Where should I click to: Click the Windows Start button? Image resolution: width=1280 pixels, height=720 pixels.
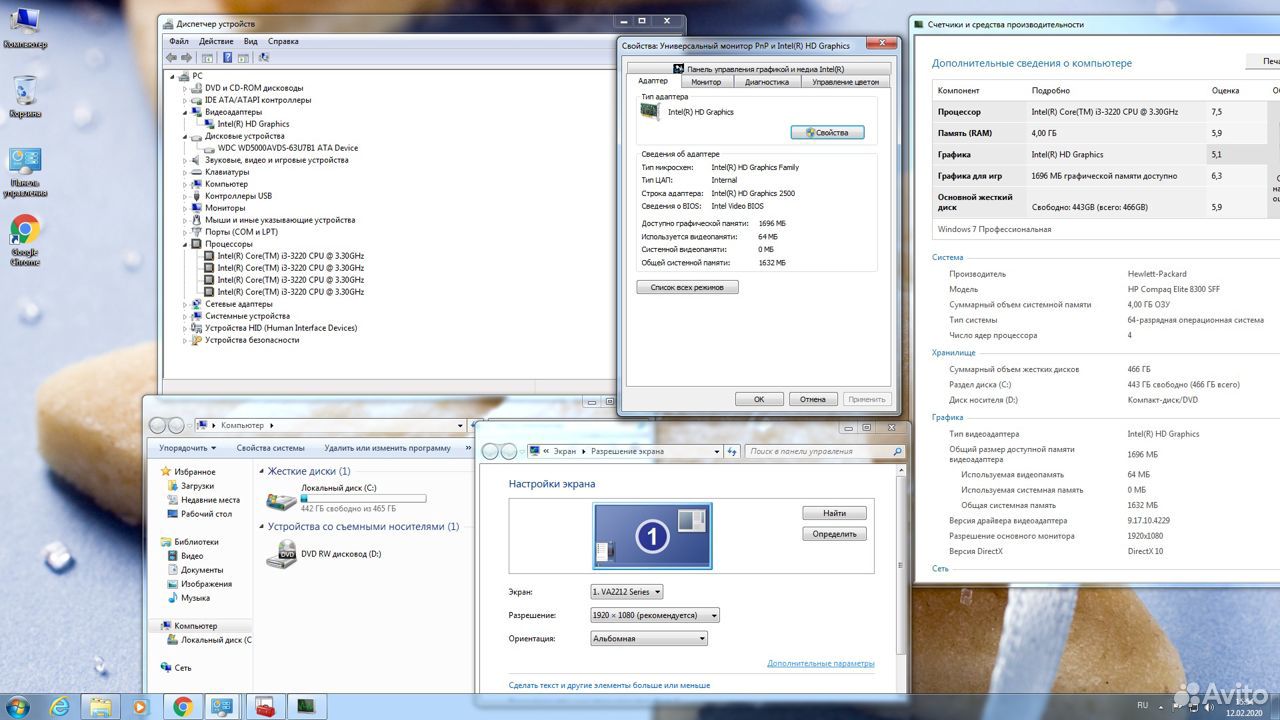tap(16, 707)
